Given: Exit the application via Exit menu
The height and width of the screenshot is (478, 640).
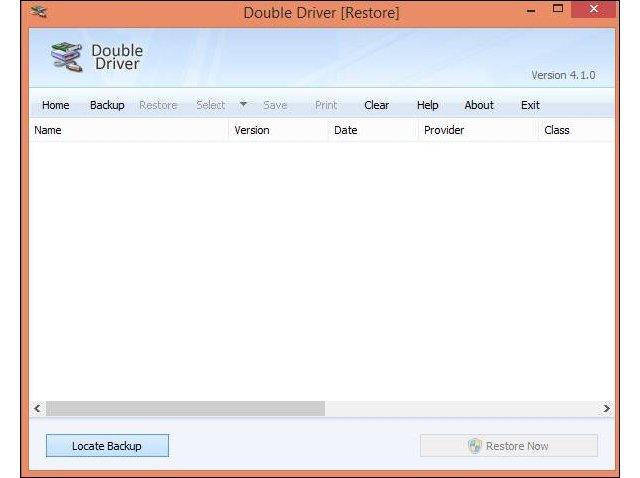Looking at the screenshot, I should coord(530,105).
